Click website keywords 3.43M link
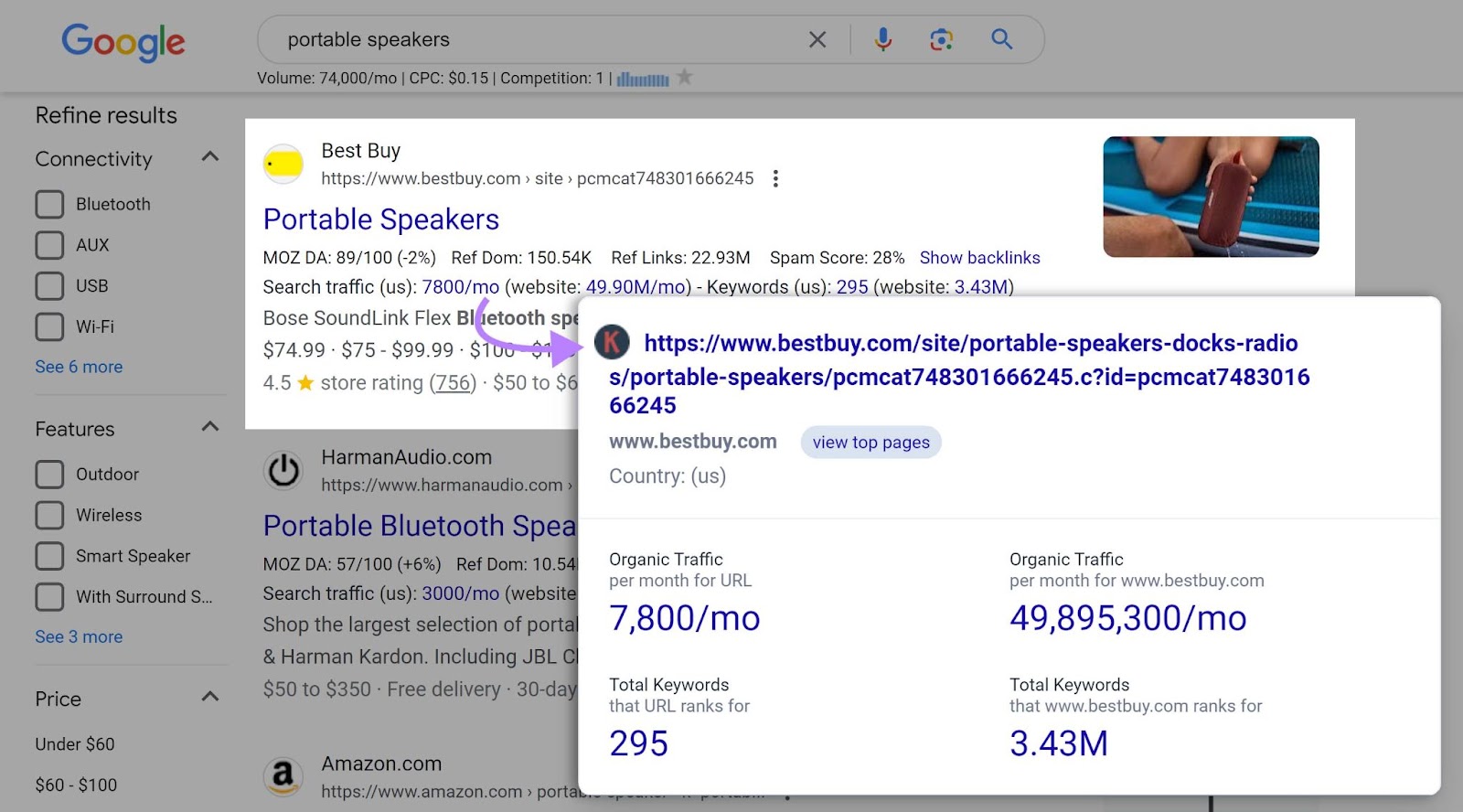Viewport: 1463px width, 812px height. 981,287
